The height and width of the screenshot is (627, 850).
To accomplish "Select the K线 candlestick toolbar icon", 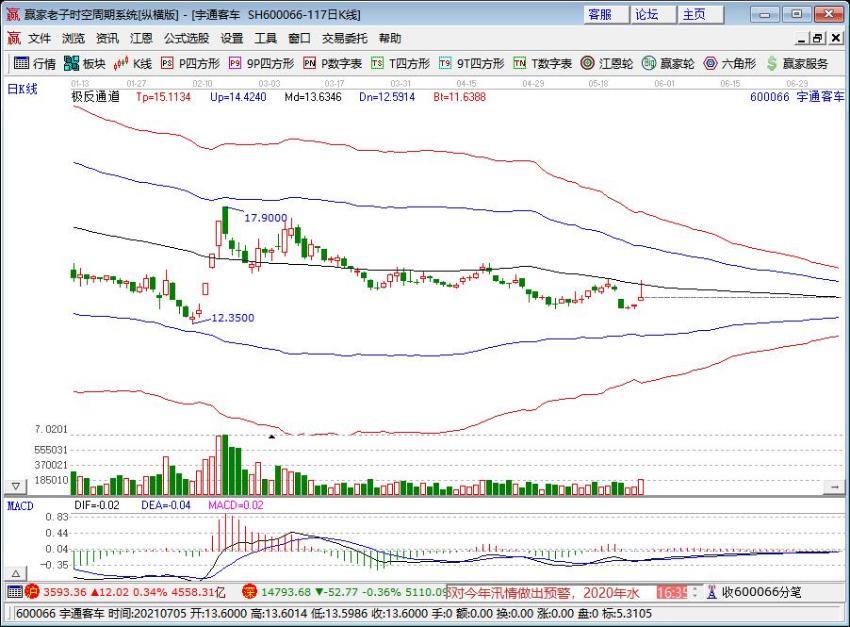I will [121, 63].
